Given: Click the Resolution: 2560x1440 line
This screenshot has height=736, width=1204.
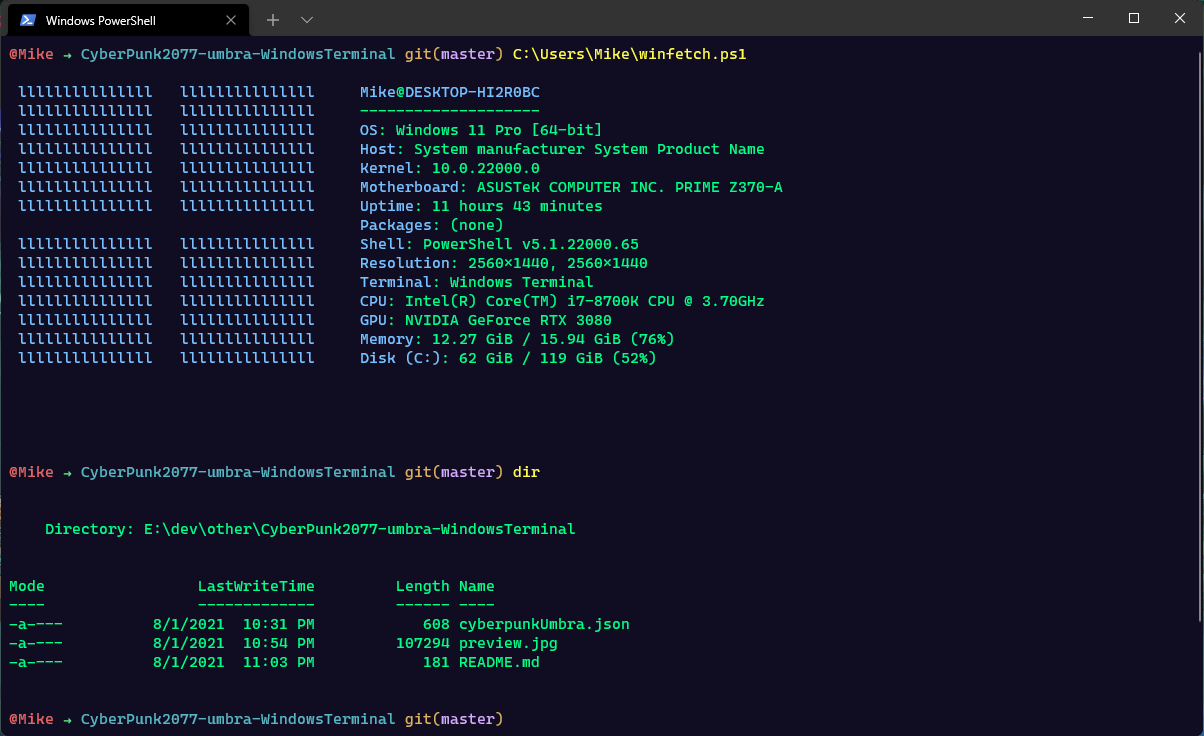Looking at the screenshot, I should point(504,263).
